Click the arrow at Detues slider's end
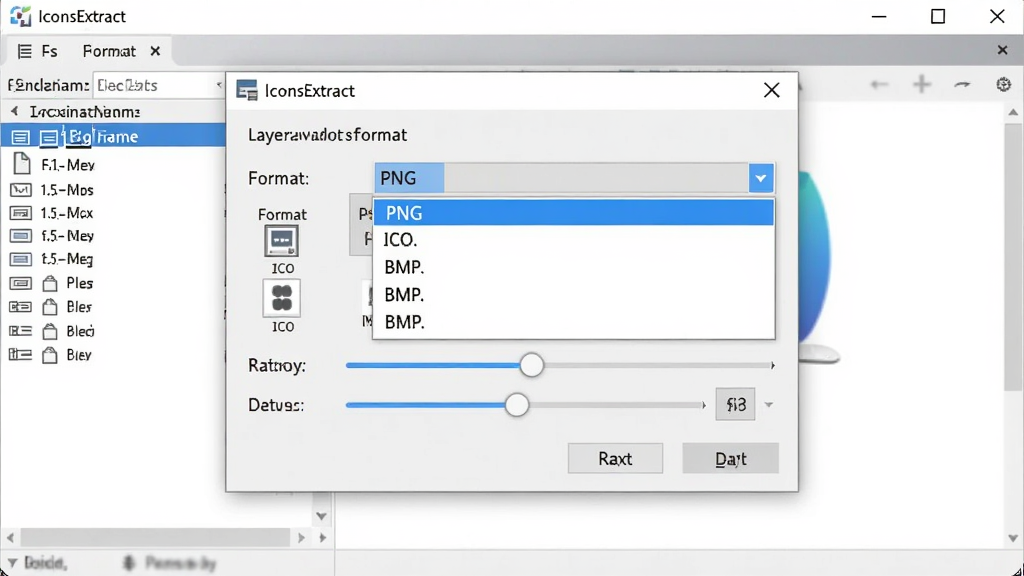This screenshot has height=576, width=1024. (x=703, y=405)
